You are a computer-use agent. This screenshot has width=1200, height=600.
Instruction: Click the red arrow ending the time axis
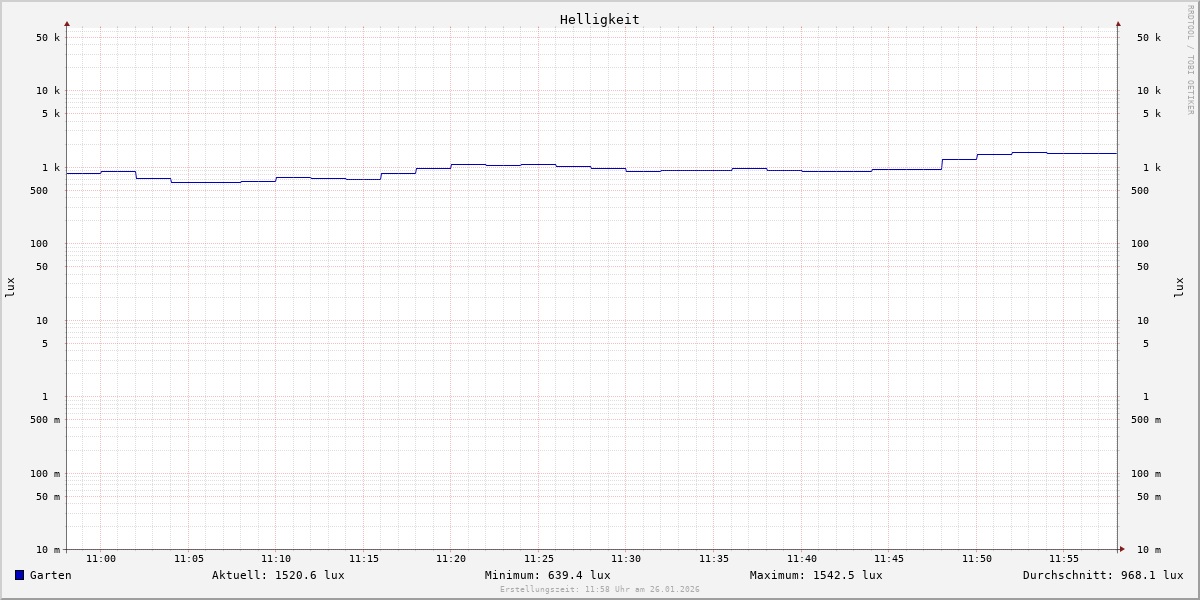coord(1122,548)
